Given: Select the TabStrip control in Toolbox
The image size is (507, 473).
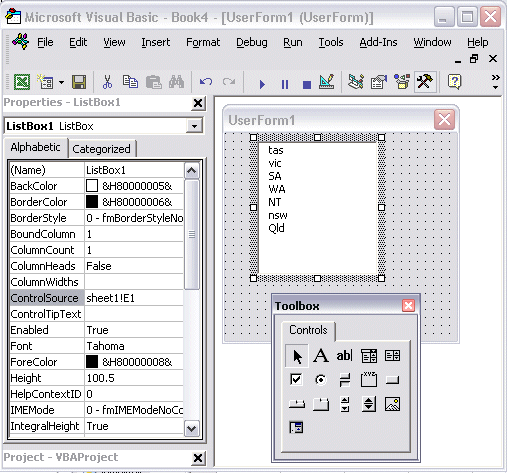Looking at the screenshot, I should [297, 404].
